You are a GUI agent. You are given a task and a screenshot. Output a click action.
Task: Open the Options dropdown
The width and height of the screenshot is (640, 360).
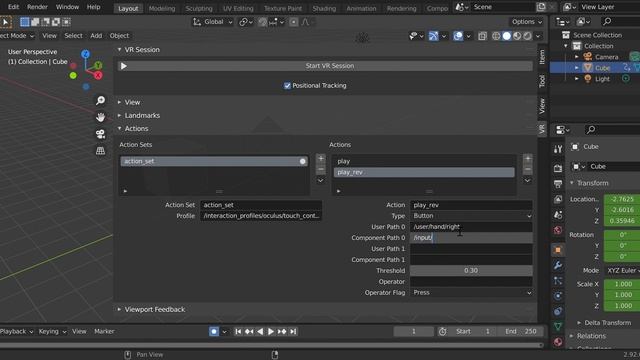527,22
